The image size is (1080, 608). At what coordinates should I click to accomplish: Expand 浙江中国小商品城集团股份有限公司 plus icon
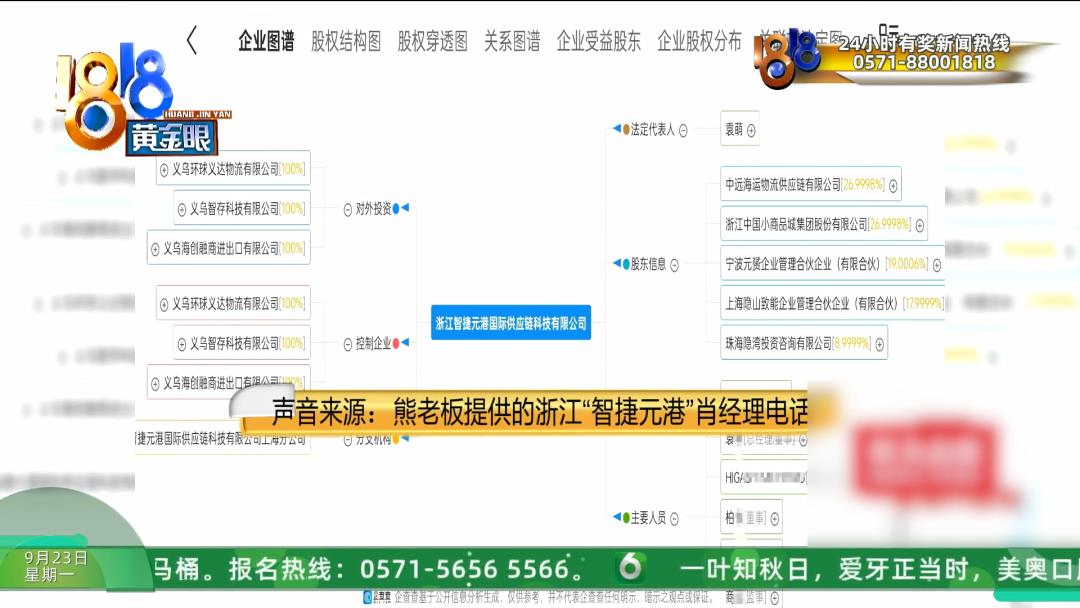point(920,225)
